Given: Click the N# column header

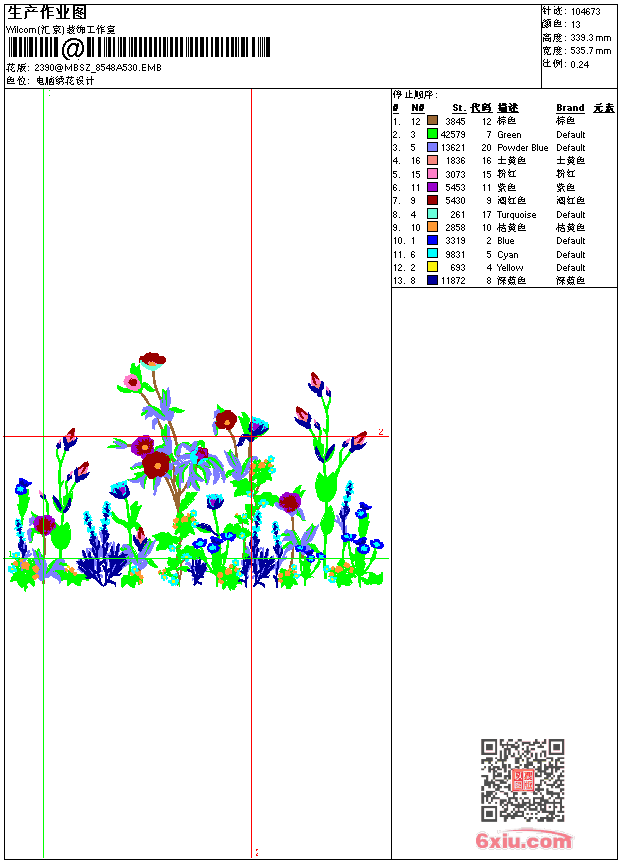Looking at the screenshot, I should (x=418, y=108).
